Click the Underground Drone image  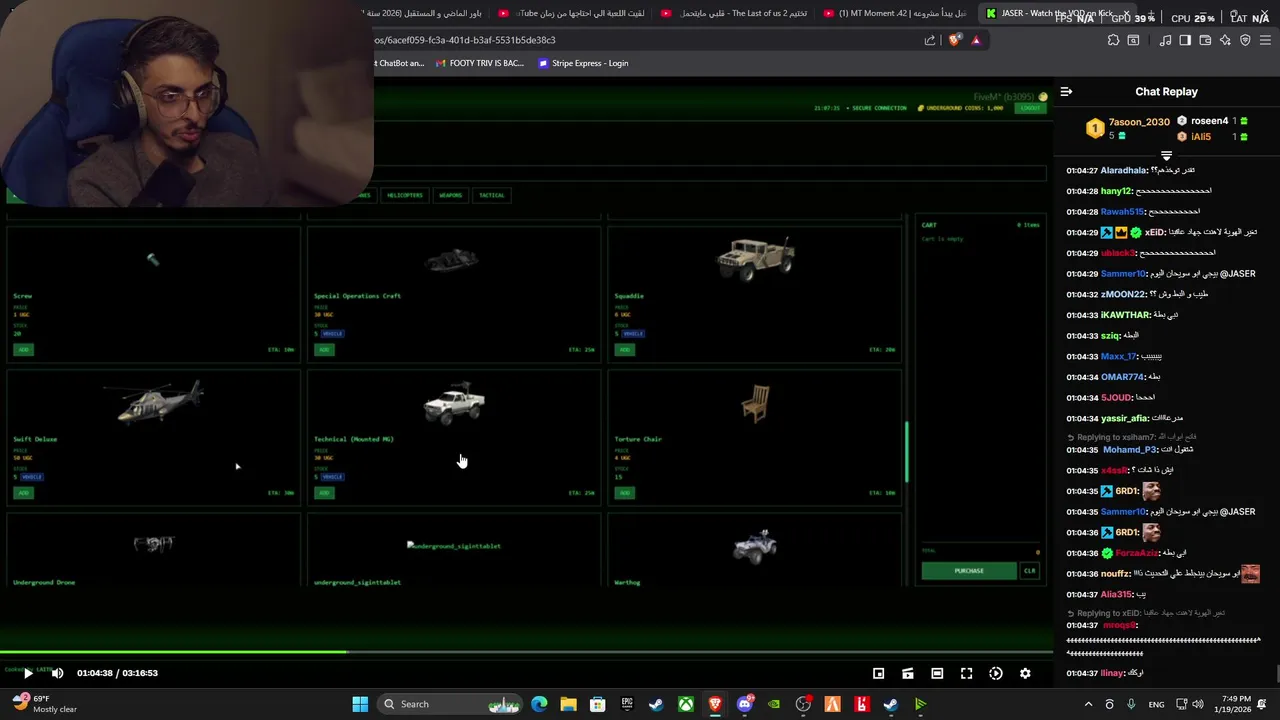154,544
